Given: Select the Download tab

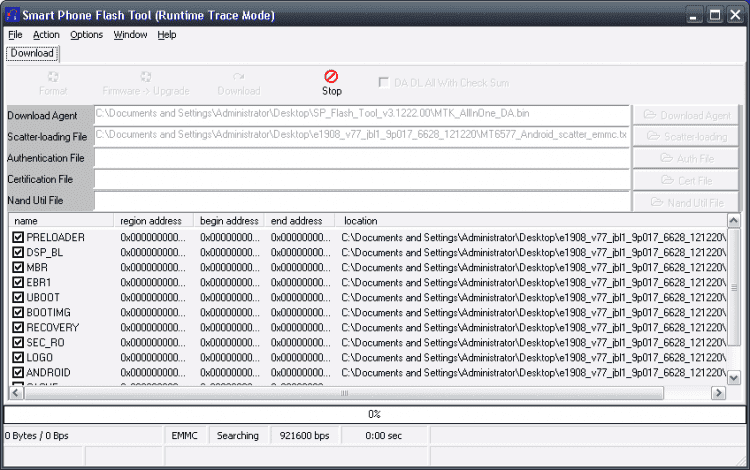Looking at the screenshot, I should coord(32,53).
